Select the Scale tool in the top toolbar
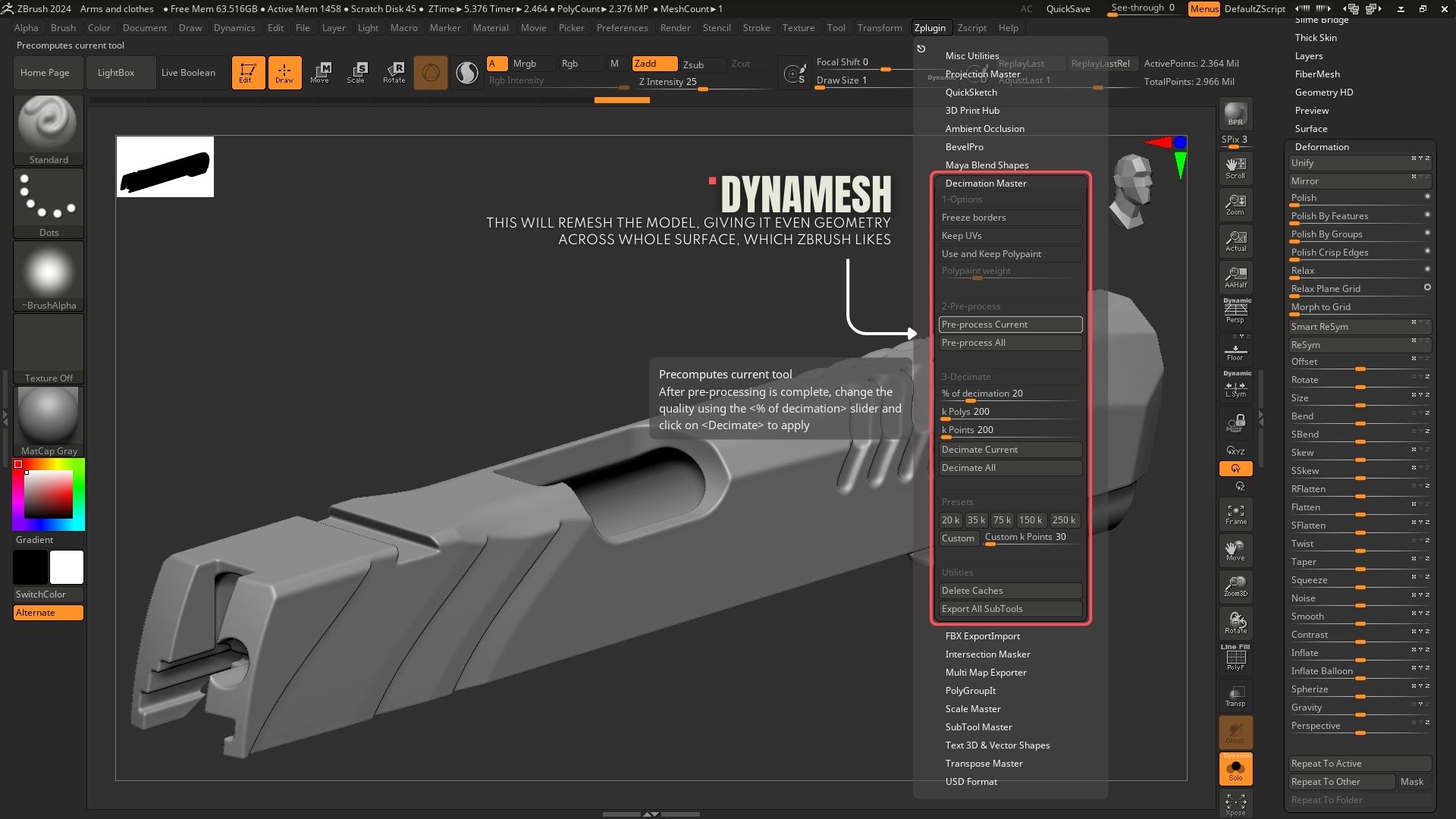Screen dimensions: 1456x819 pyautogui.click(x=356, y=72)
